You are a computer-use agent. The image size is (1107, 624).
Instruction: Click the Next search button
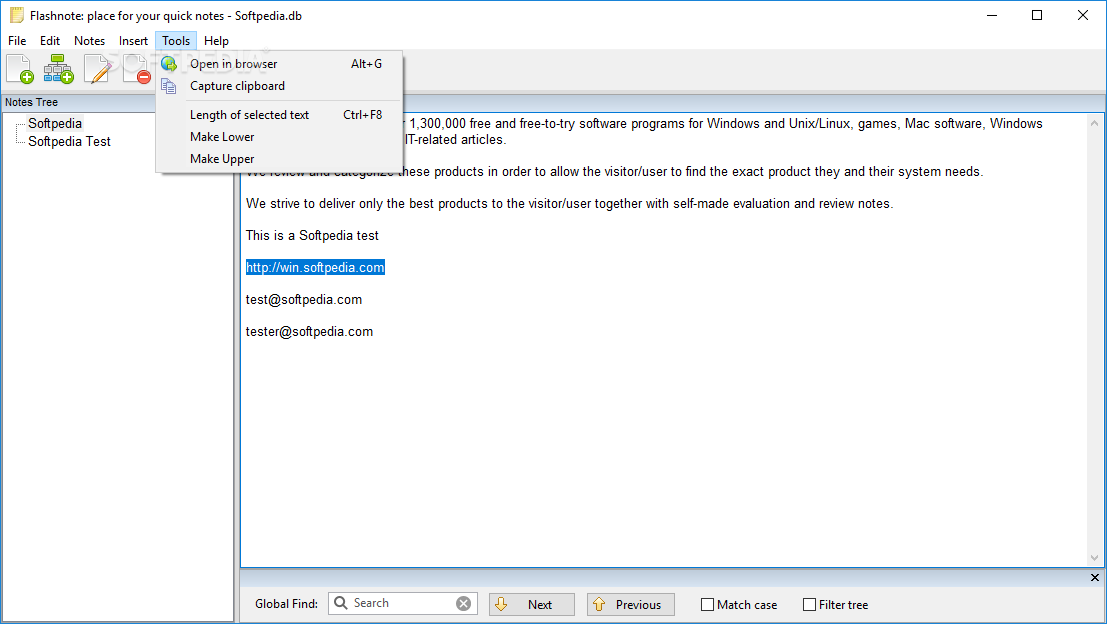click(532, 604)
